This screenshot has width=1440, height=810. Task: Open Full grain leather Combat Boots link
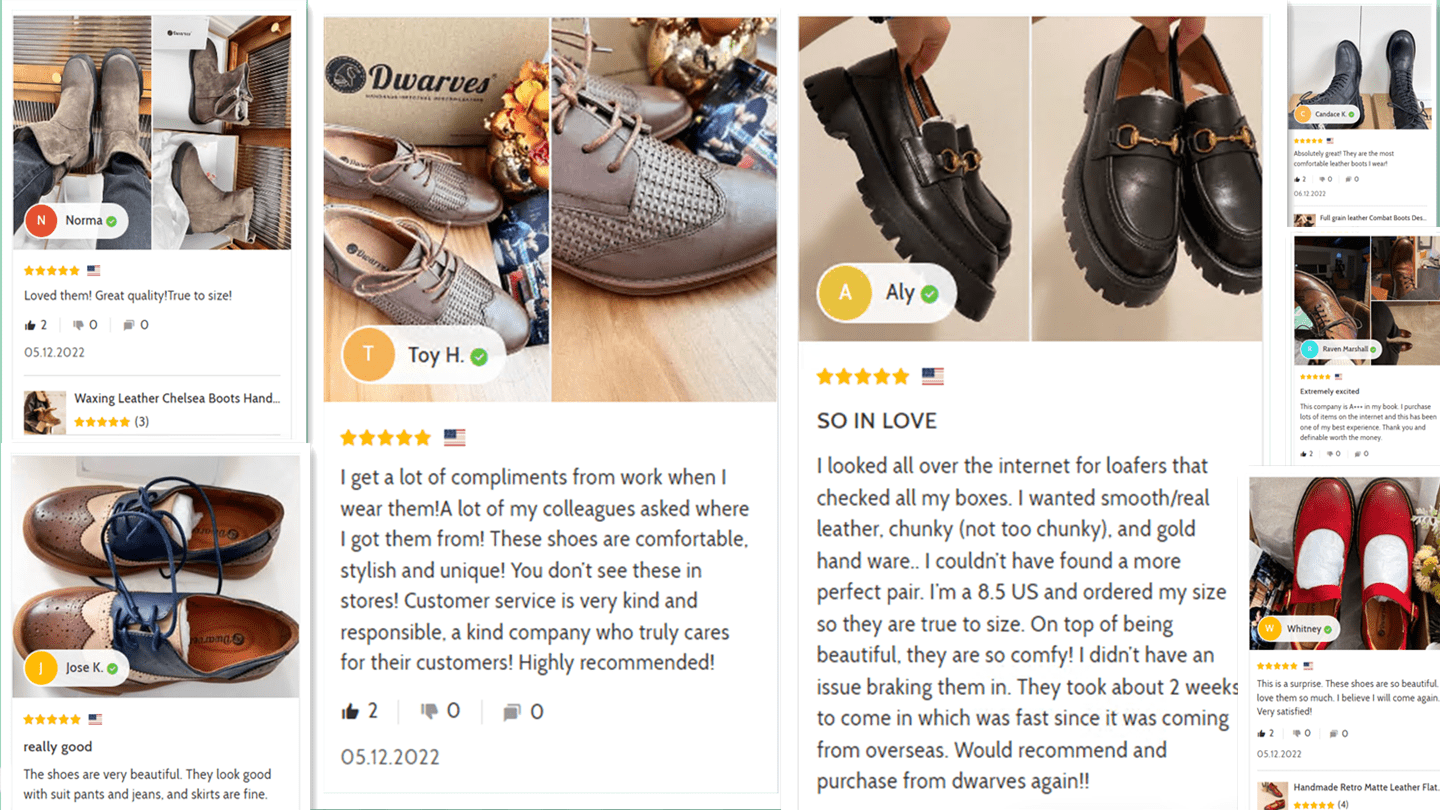click(1373, 218)
